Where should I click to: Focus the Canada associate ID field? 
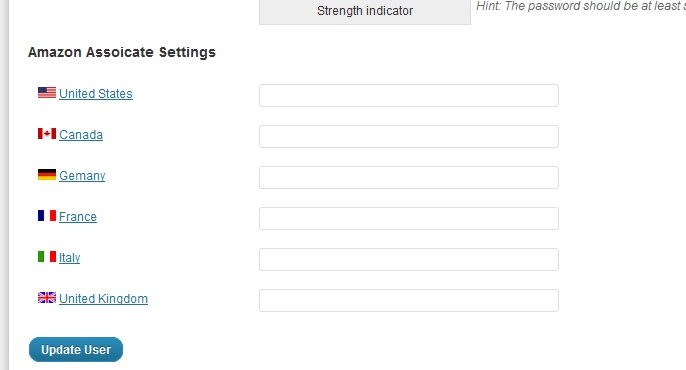tap(409, 136)
